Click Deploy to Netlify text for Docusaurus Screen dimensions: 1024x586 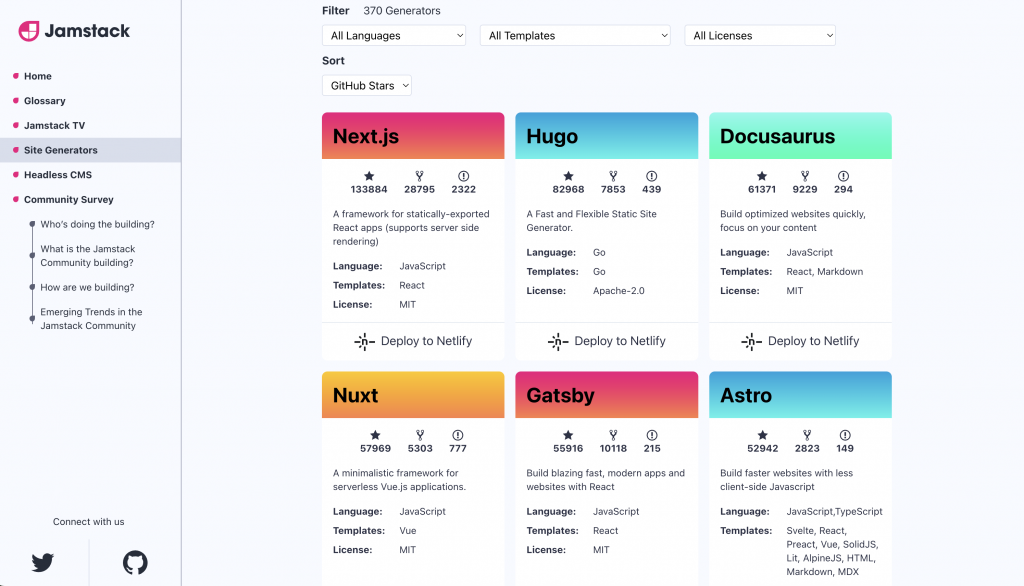tap(814, 341)
